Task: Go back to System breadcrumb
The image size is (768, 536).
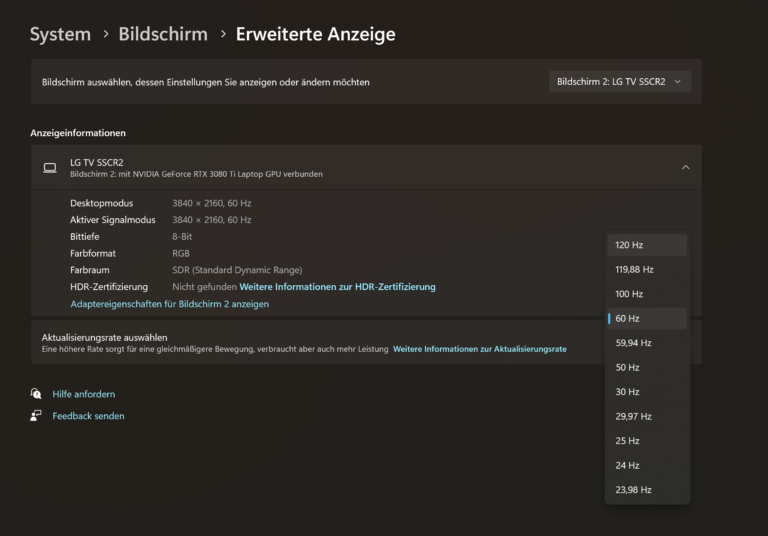Action: (x=60, y=34)
